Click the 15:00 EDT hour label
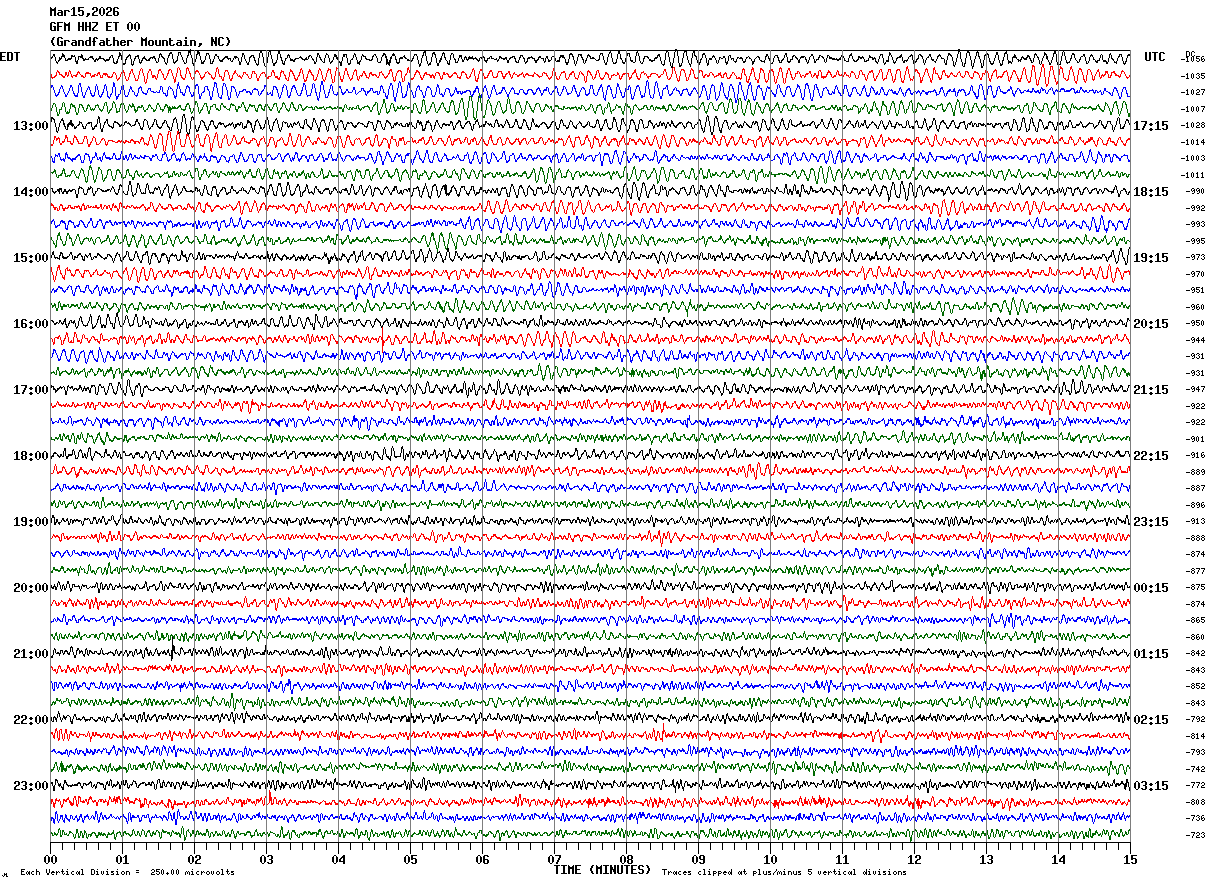The height and width of the screenshot is (886, 1210). pyautogui.click(x=31, y=258)
